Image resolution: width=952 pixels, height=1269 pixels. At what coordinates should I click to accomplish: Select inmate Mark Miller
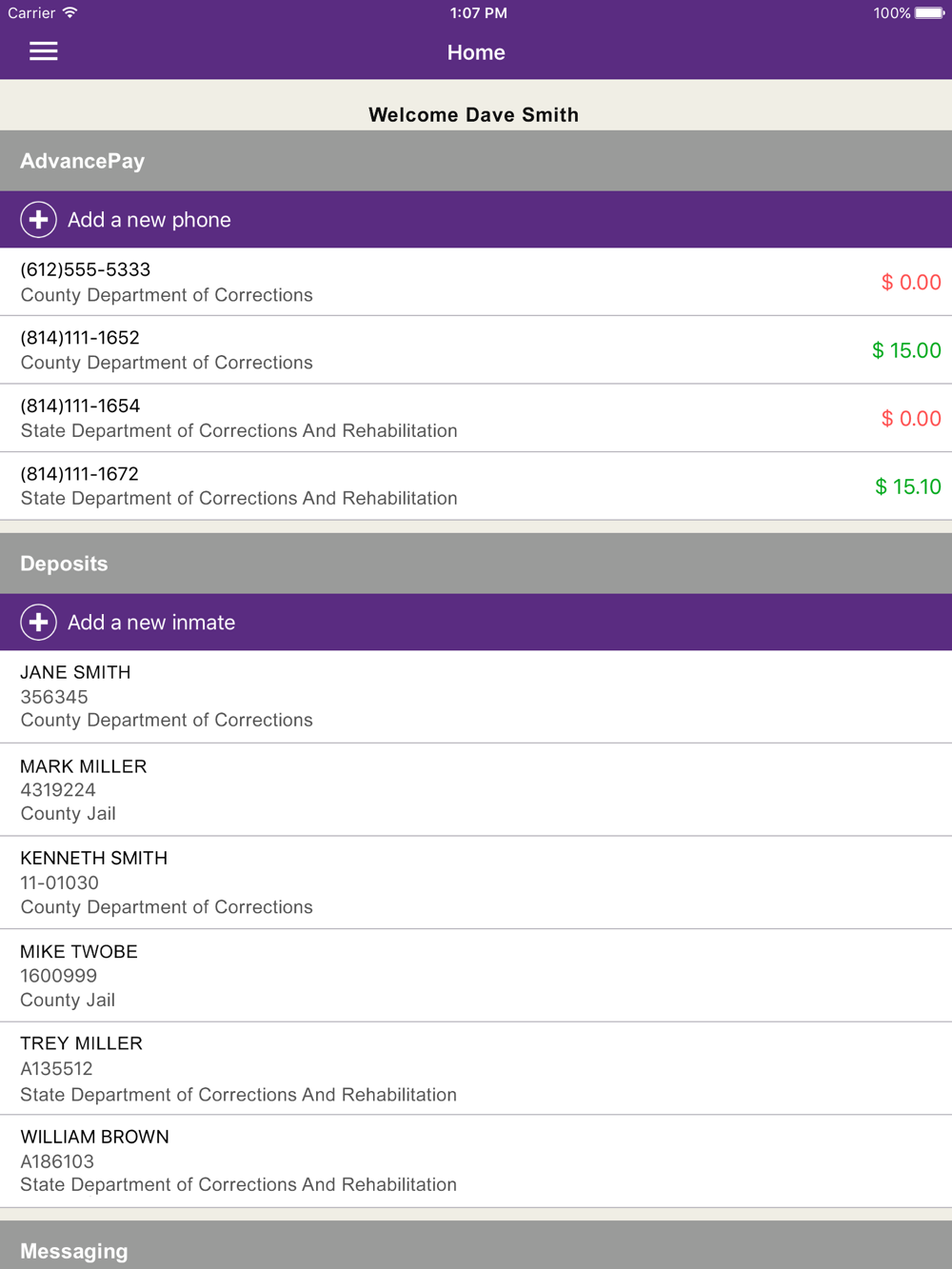point(84,766)
